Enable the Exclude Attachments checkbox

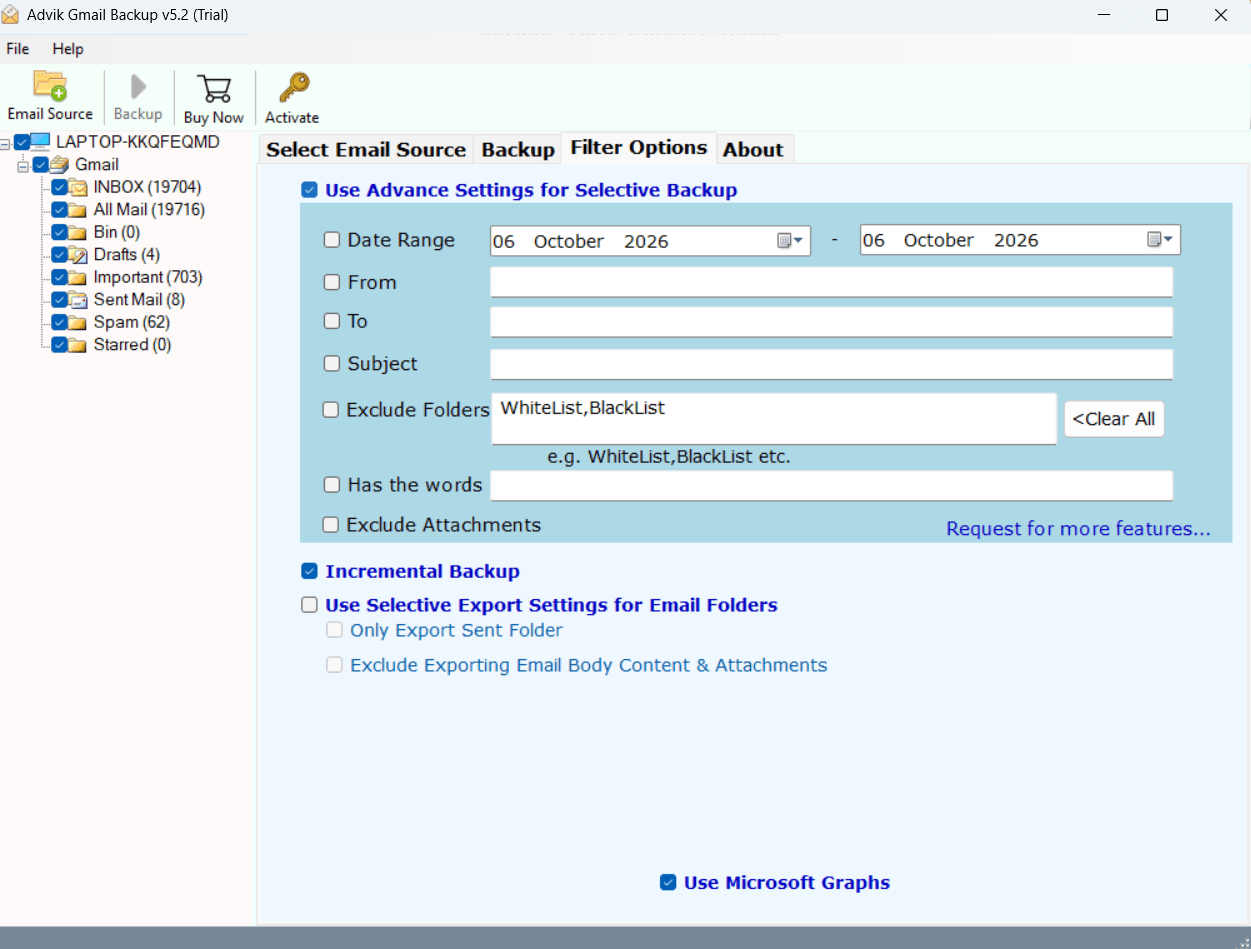pyautogui.click(x=331, y=525)
